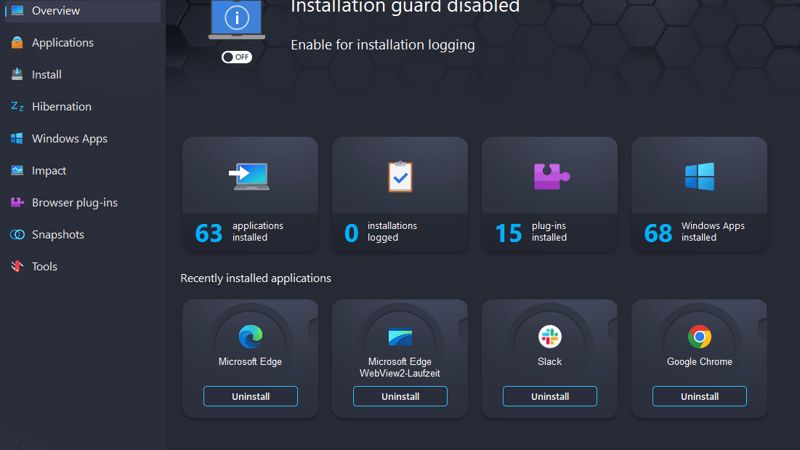Uninstall Microsoft Edge WebView2-Laufzeit
800x450 pixels.
[400, 396]
